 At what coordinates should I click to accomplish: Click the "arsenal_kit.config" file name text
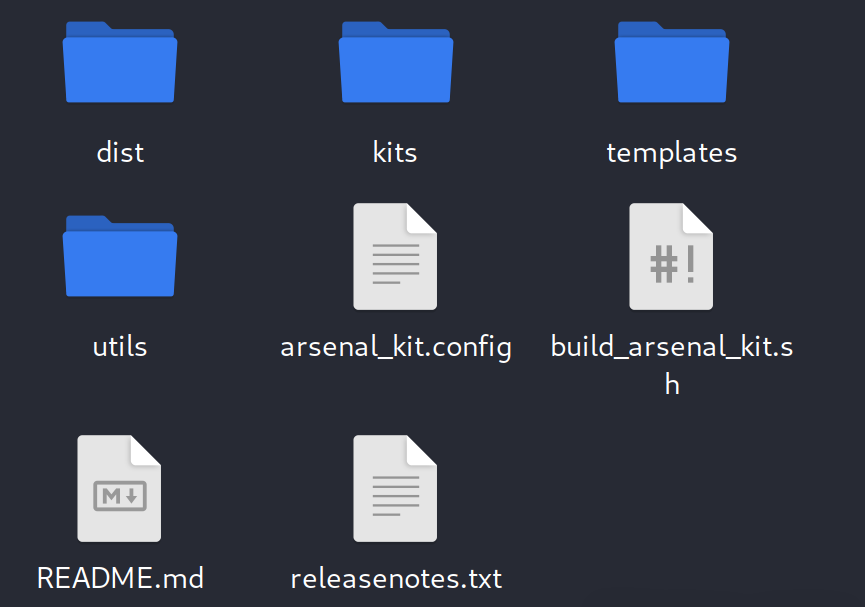[396, 348]
